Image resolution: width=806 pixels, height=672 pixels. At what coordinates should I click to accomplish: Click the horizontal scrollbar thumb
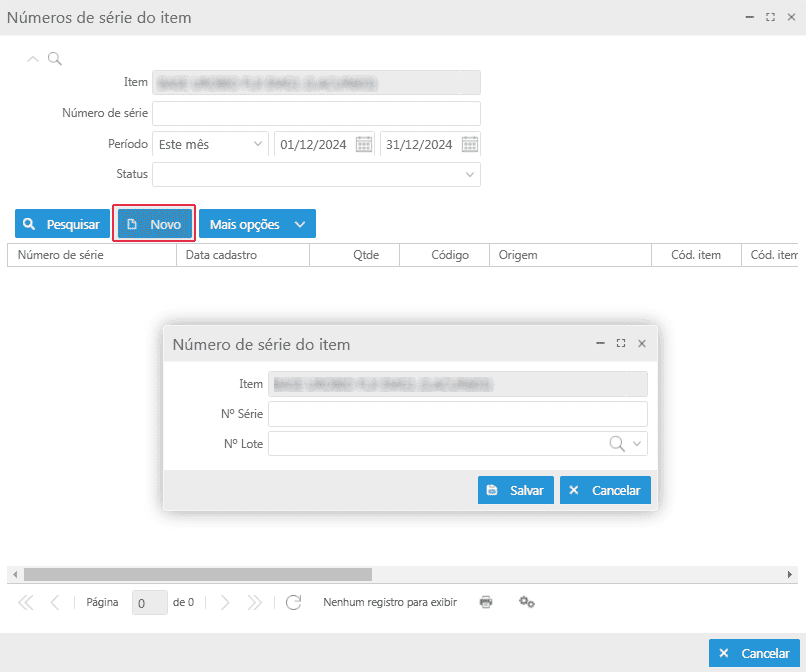197,575
